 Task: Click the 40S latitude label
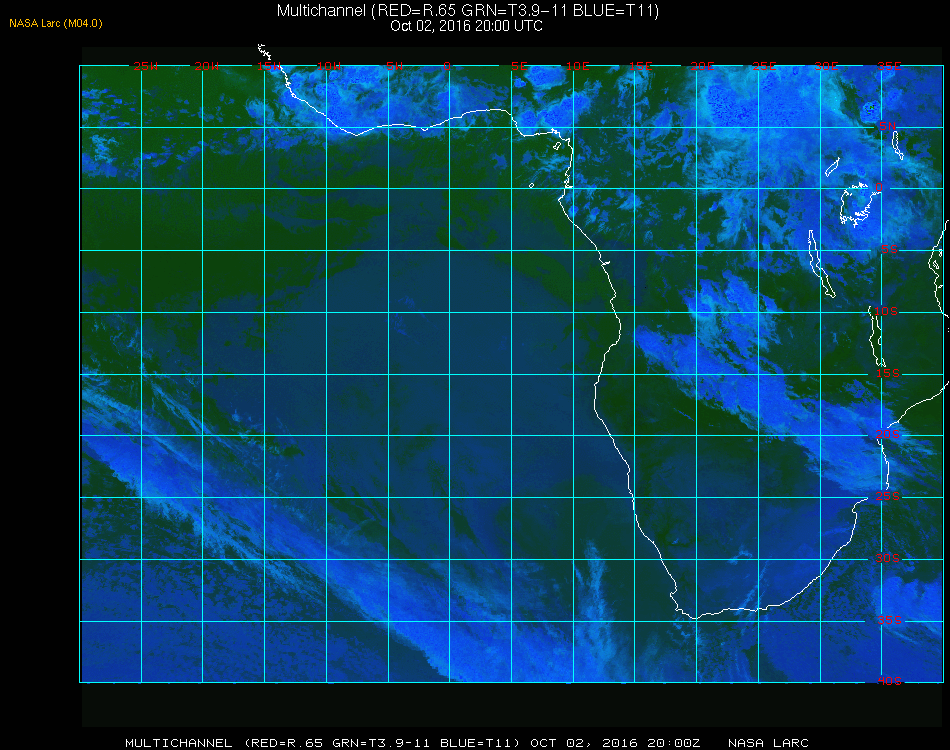(889, 681)
